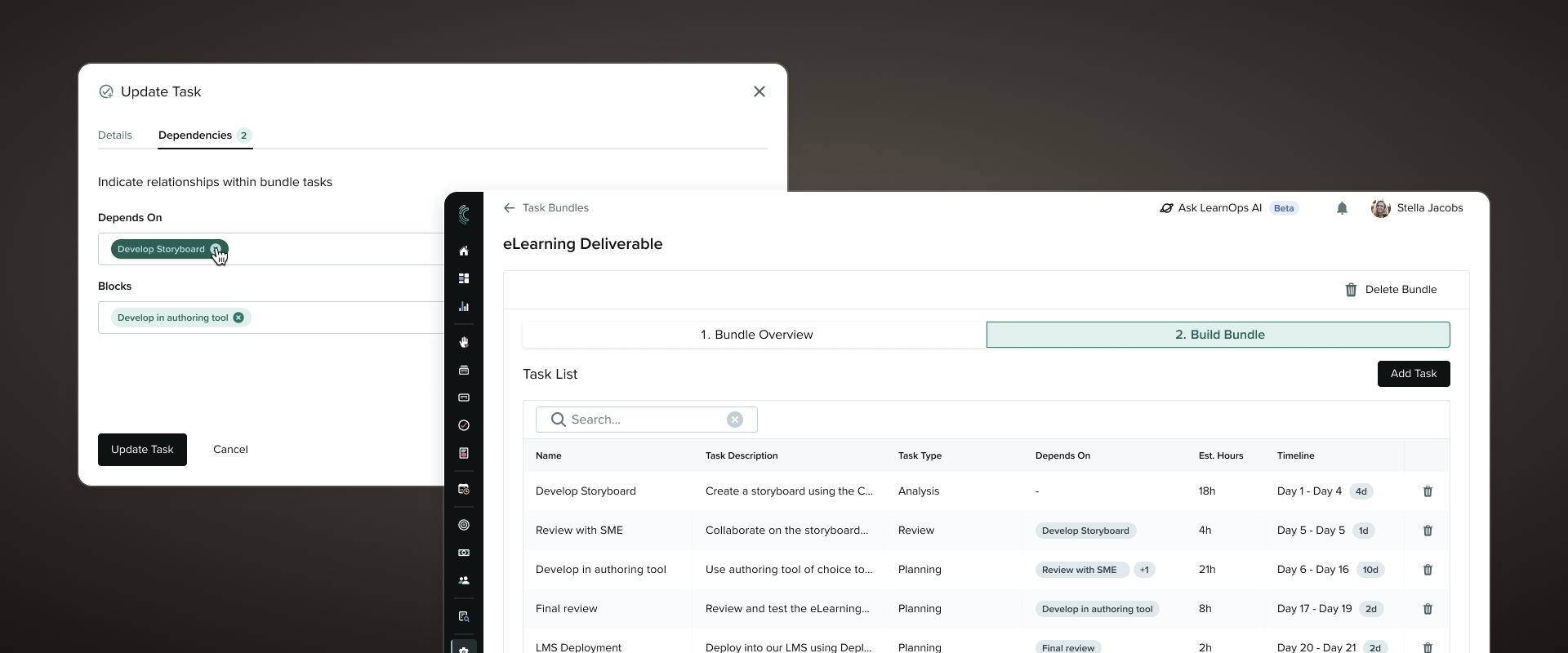Image resolution: width=1568 pixels, height=653 pixels.
Task: Open the document search icon in sidebar
Action: click(x=464, y=616)
